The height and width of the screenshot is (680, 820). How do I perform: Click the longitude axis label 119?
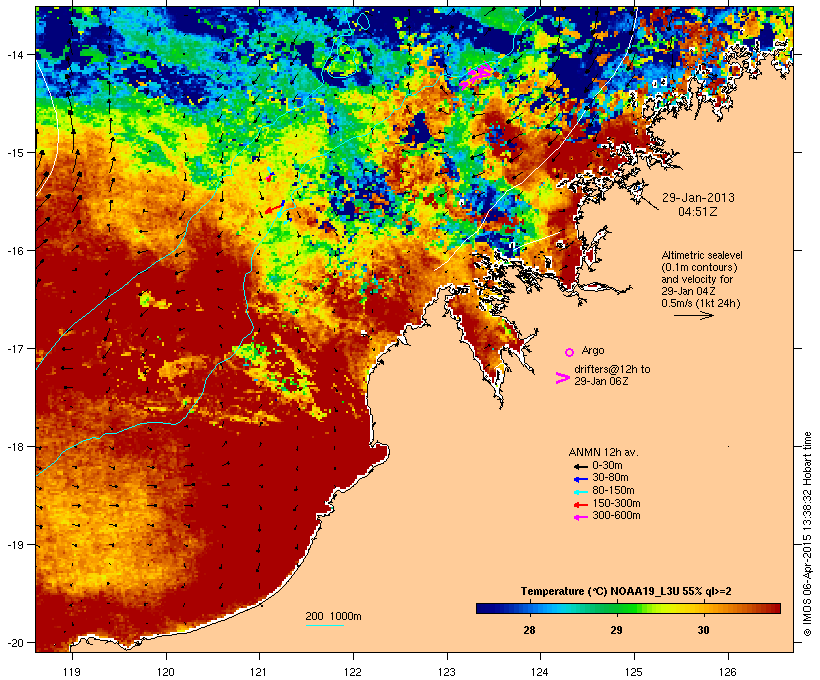click(x=72, y=672)
